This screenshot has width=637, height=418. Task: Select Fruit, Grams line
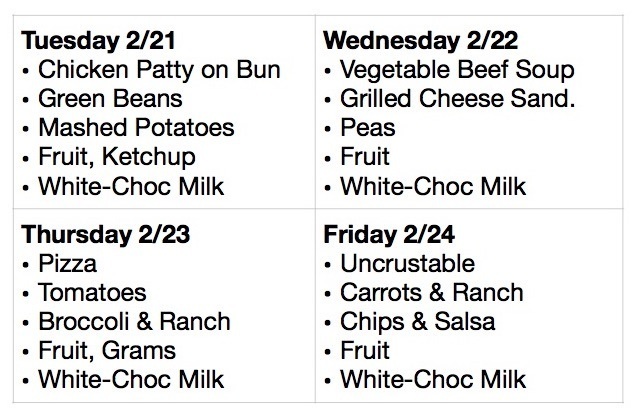107,351
